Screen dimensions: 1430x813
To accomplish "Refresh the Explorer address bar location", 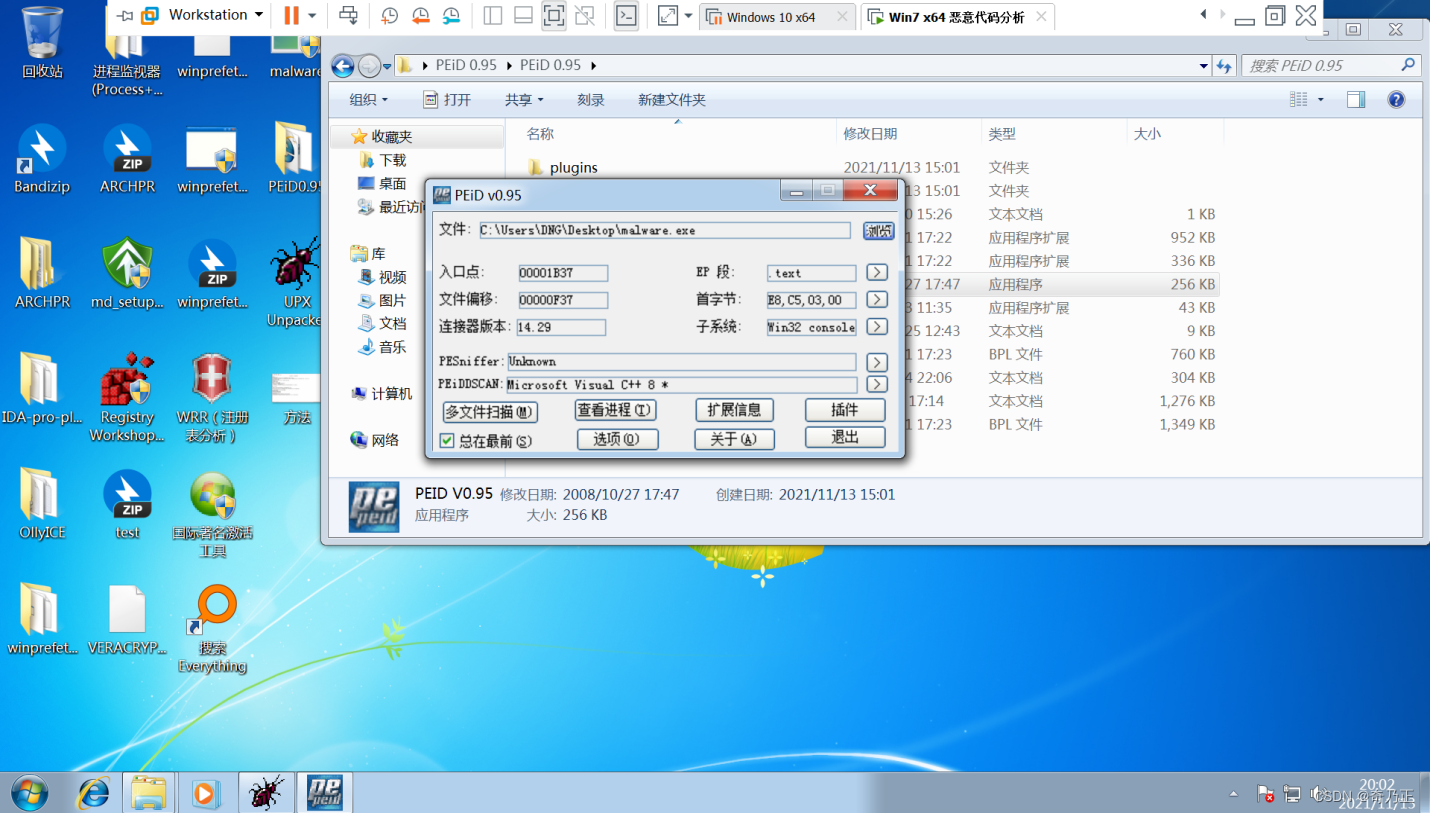I will [1224, 66].
